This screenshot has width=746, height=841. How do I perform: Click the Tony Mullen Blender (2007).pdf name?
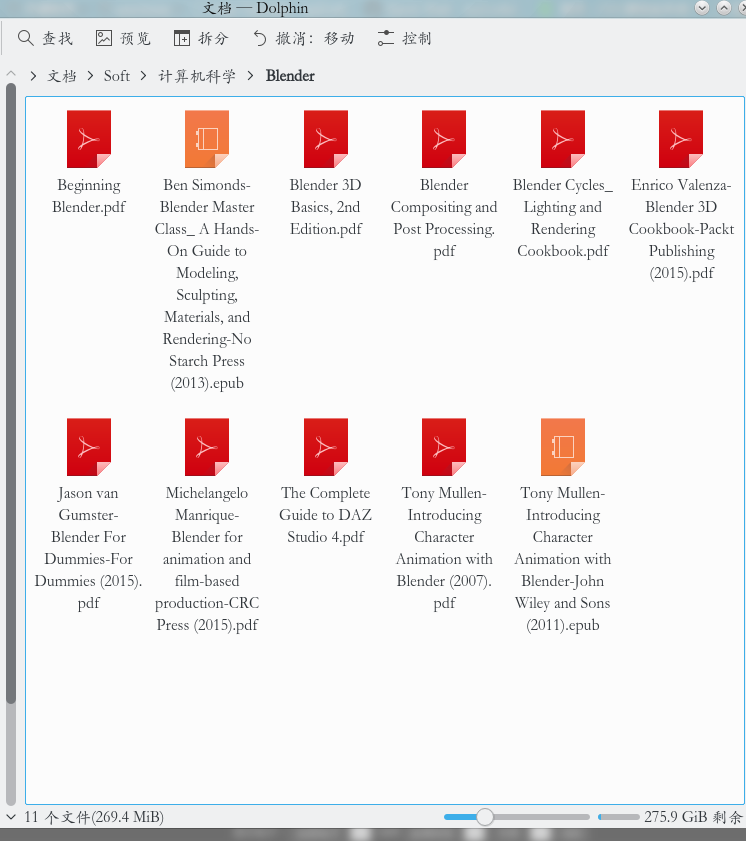pyautogui.click(x=444, y=548)
